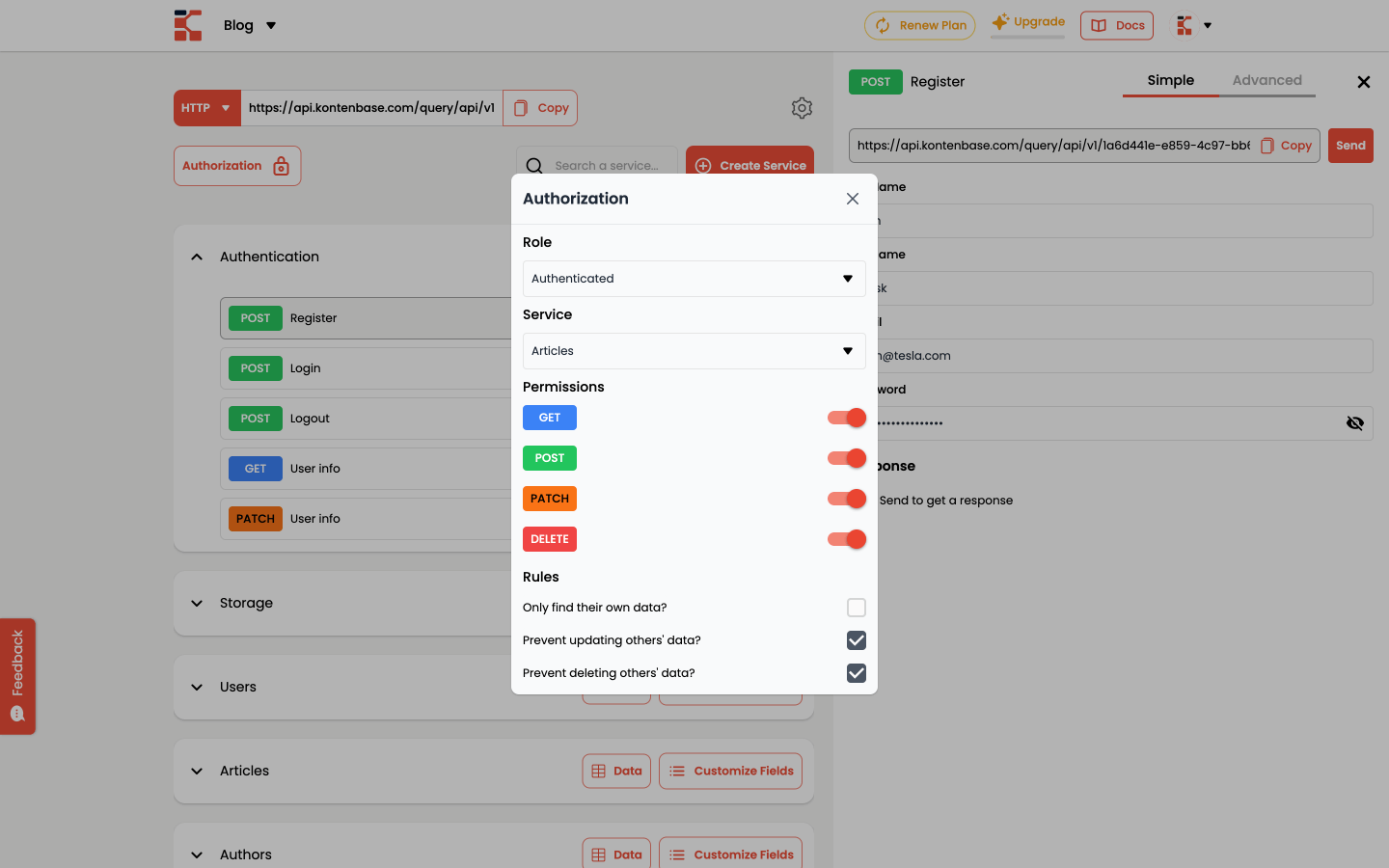
Task: Check 'Only find their own data?' box
Action: point(856,608)
